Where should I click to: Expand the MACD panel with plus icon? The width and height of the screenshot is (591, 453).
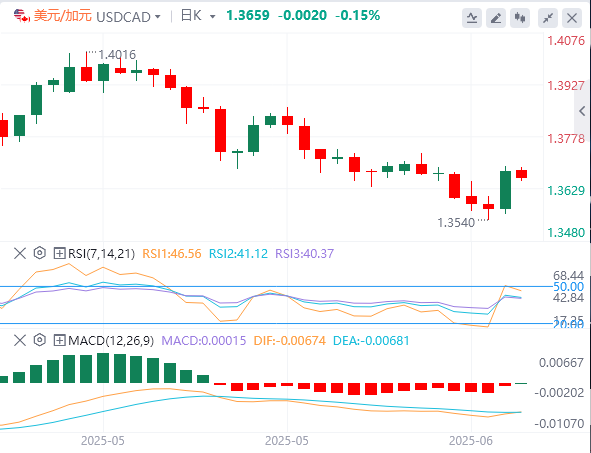[59, 341]
